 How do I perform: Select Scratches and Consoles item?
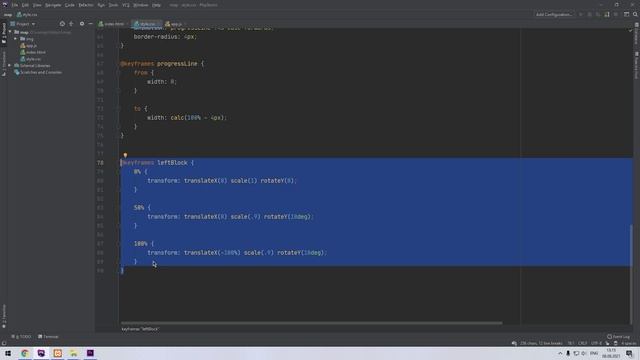point(38,72)
